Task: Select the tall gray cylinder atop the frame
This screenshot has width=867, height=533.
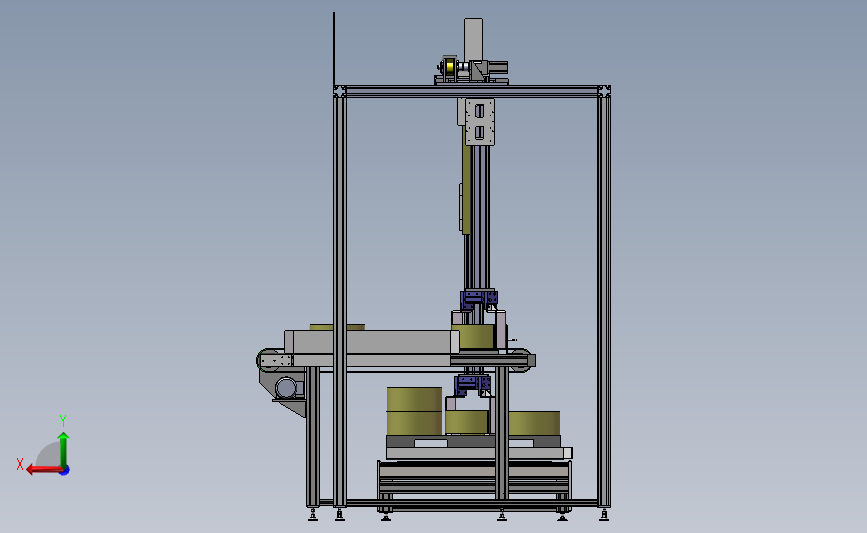Action: click(x=473, y=39)
